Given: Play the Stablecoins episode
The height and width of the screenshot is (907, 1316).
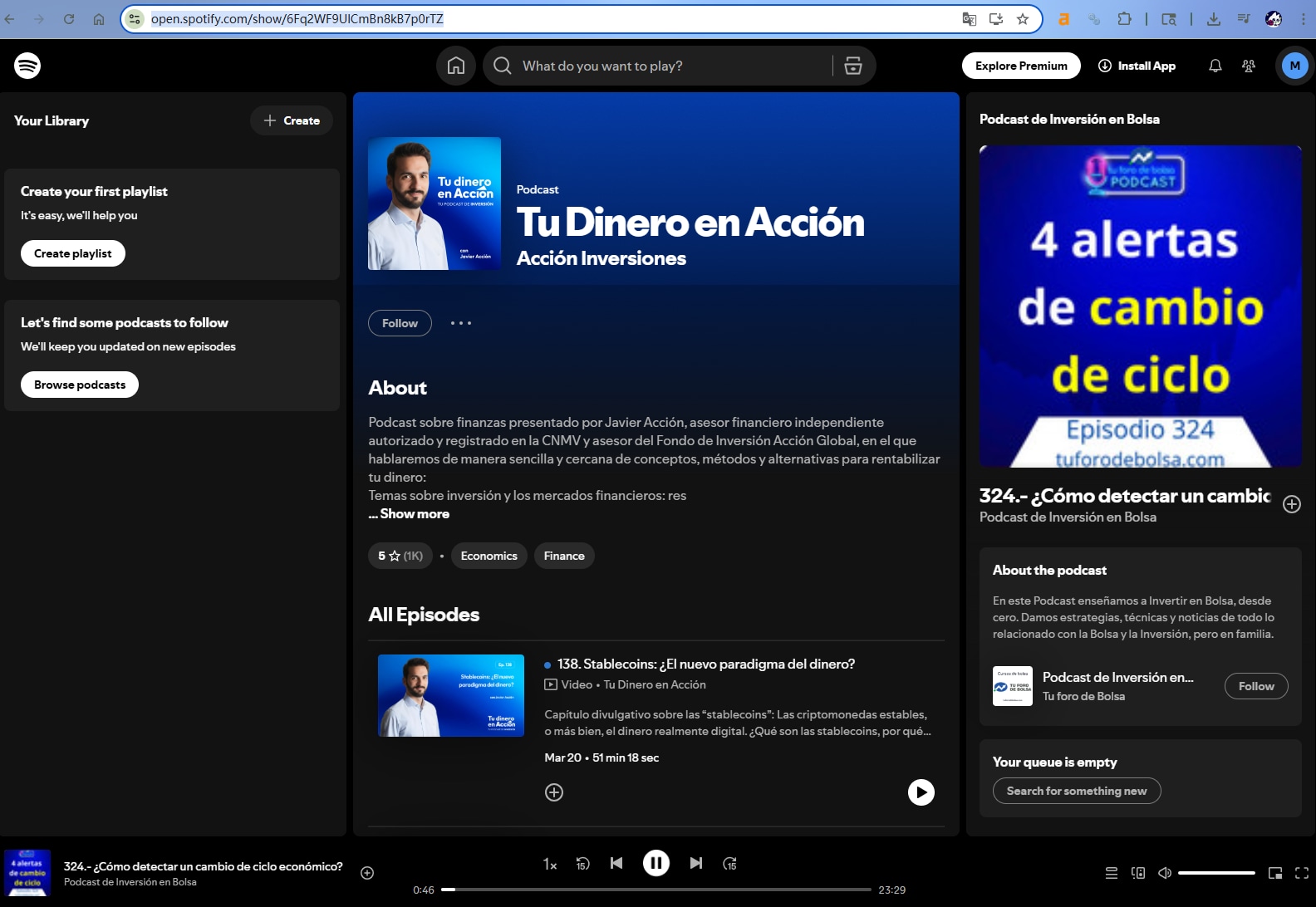Looking at the screenshot, I should pyautogui.click(x=921, y=792).
